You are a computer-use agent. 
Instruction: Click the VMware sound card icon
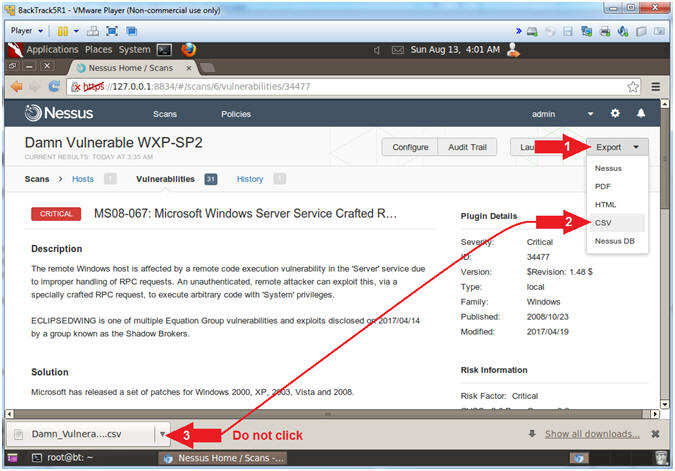pos(623,31)
